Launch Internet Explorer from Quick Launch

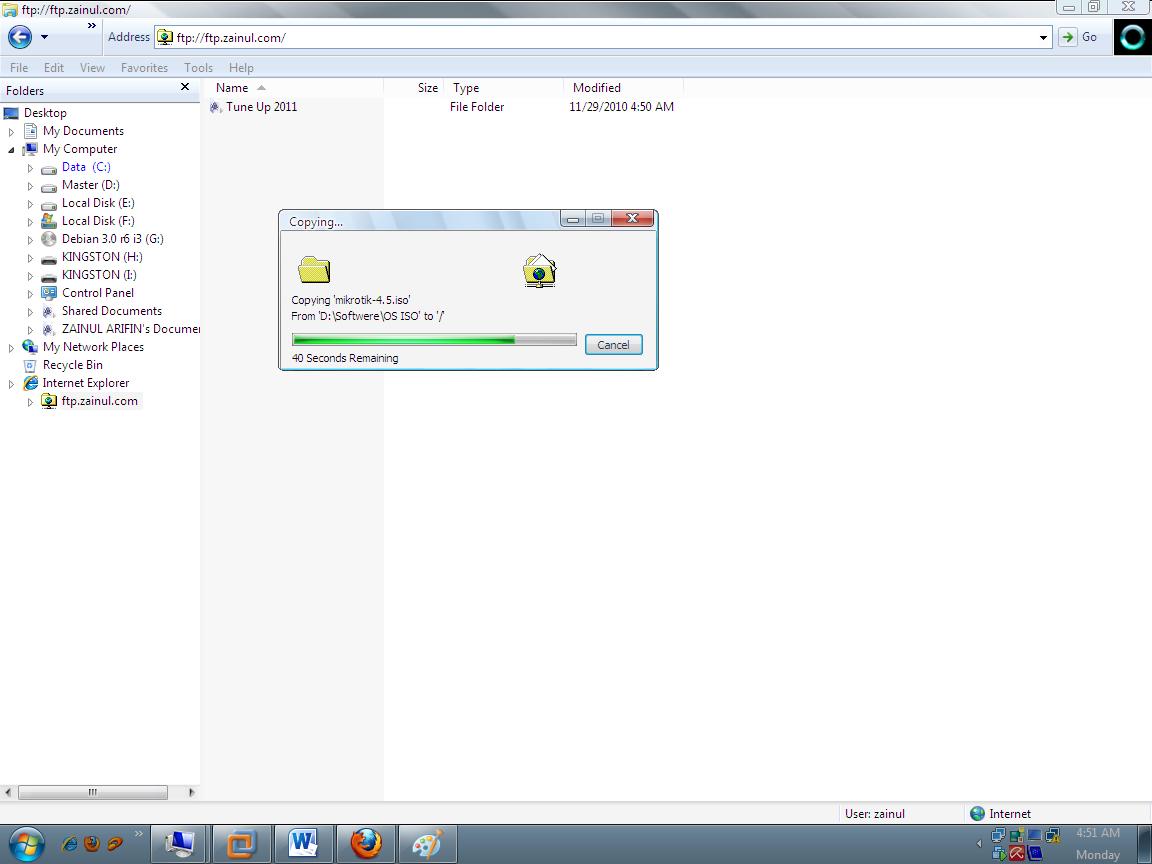[69, 843]
